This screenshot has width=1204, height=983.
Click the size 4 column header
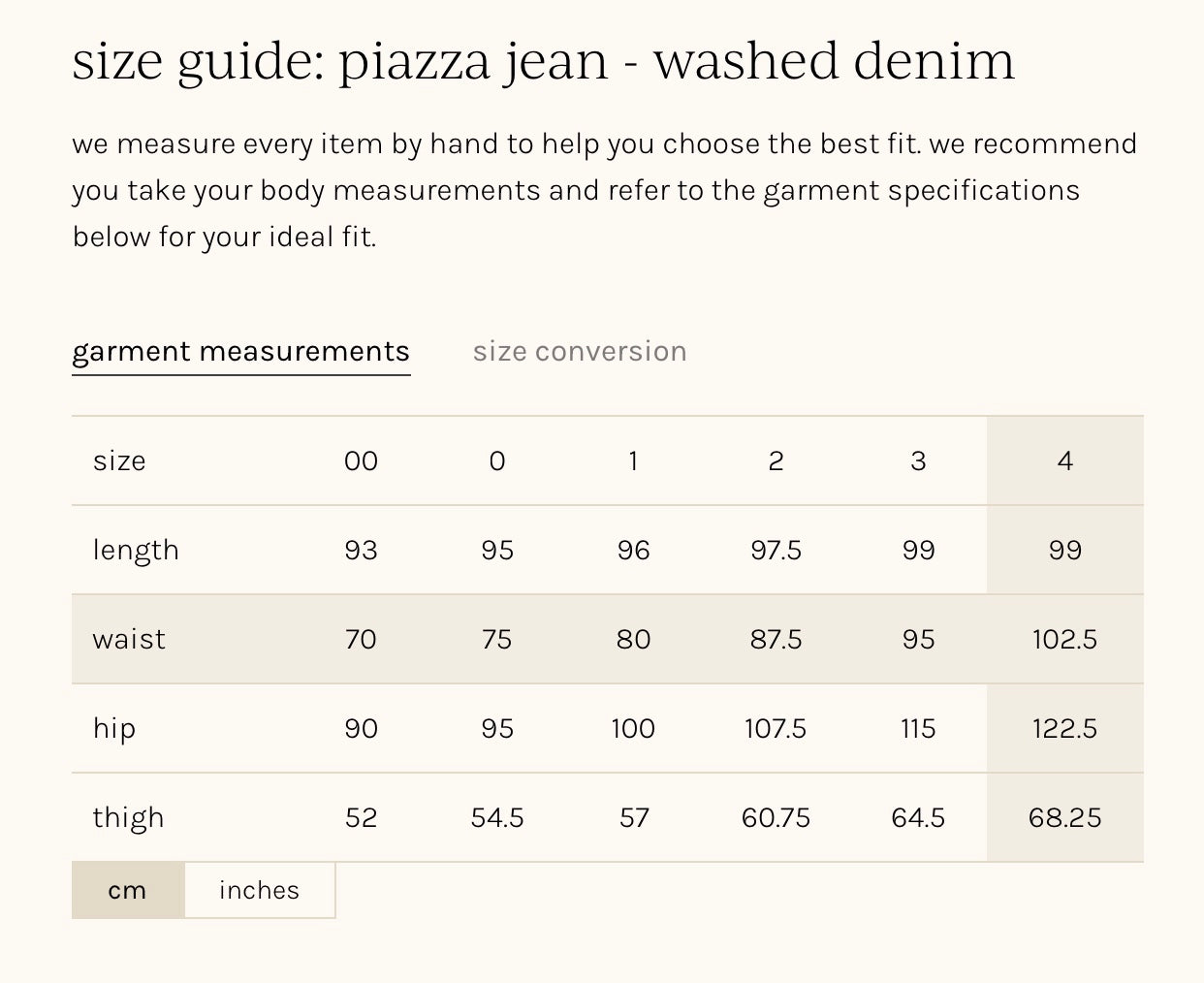[x=1064, y=460]
